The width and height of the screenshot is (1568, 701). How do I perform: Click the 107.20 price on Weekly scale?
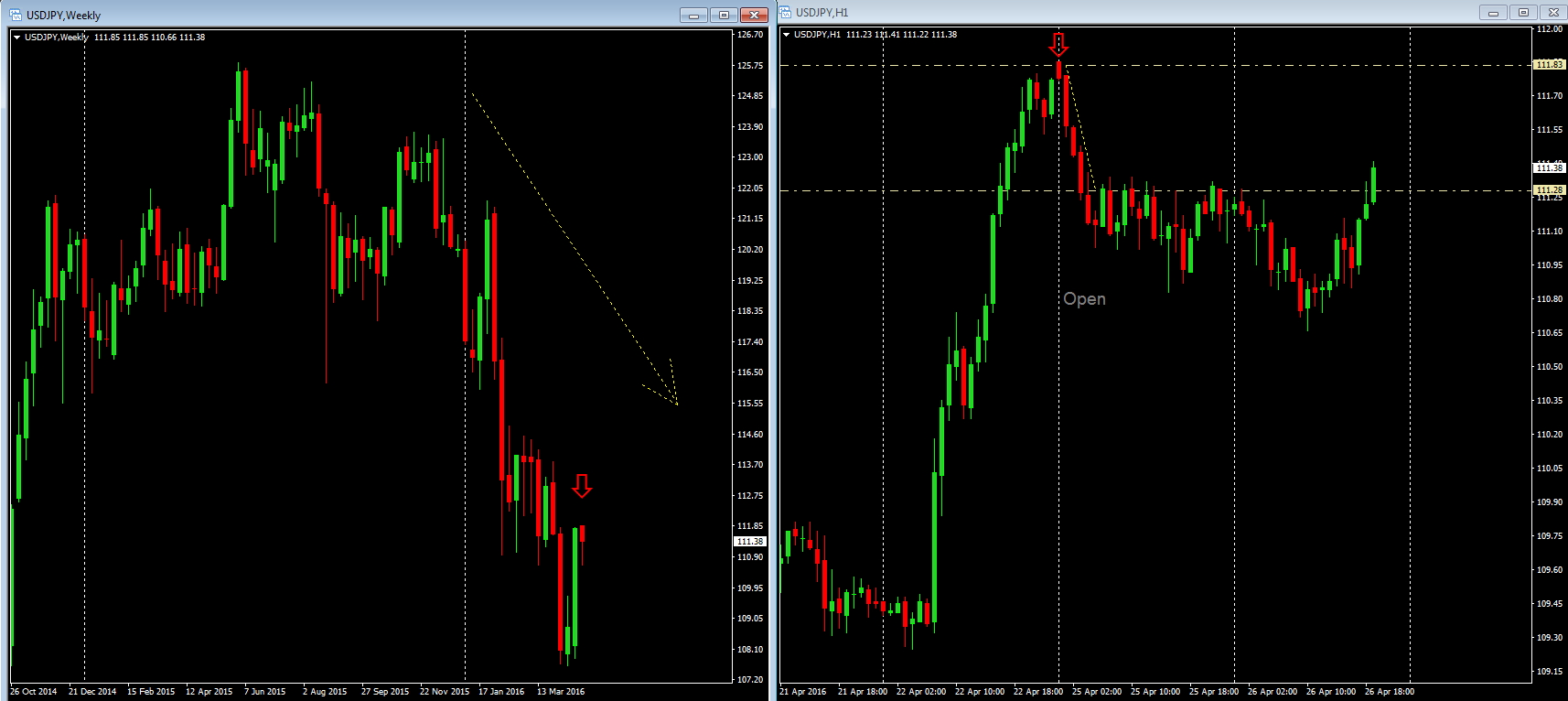tap(750, 680)
